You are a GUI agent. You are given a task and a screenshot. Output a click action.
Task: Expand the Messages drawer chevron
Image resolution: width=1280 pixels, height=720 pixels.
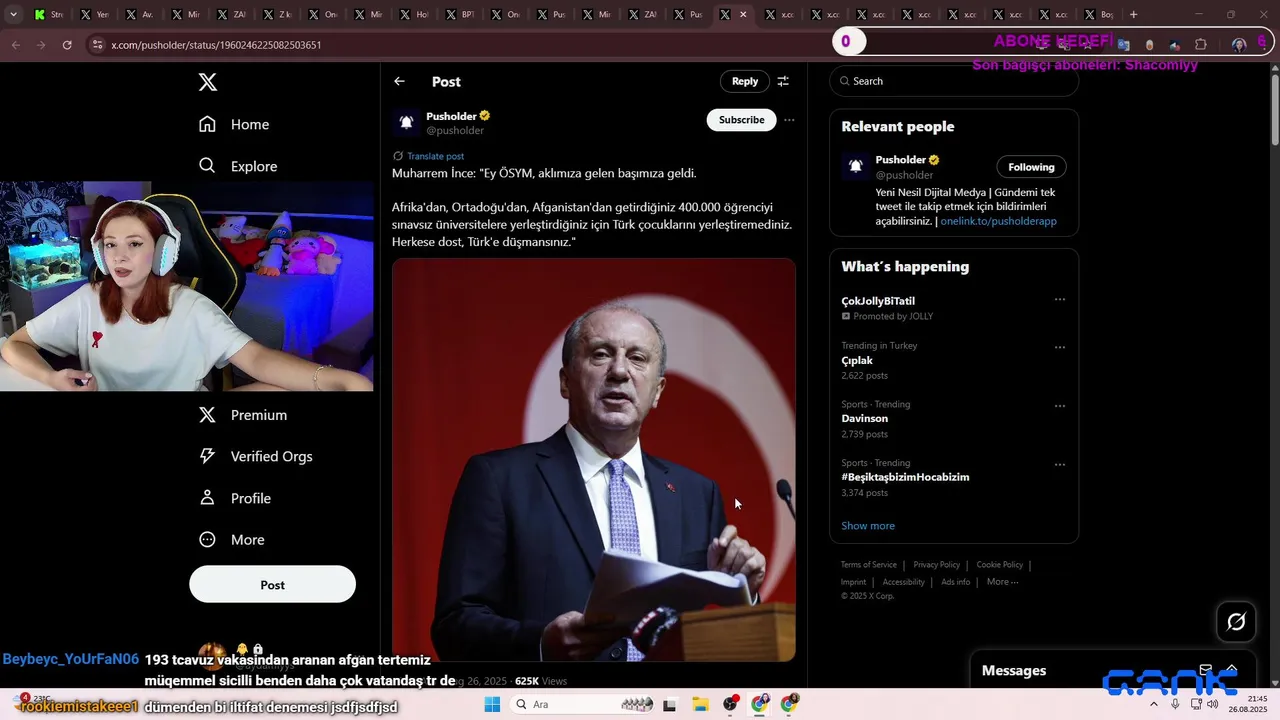click(x=1232, y=670)
